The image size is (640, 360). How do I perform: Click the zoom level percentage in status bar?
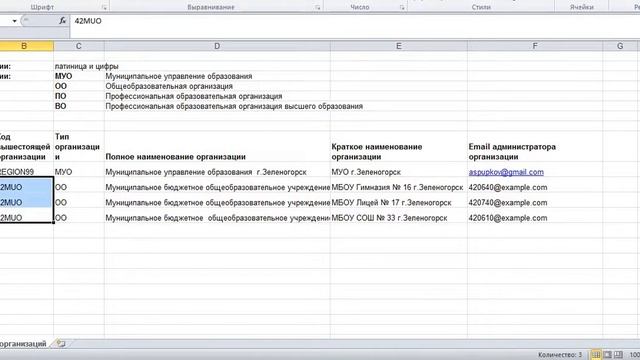click(x=634, y=355)
